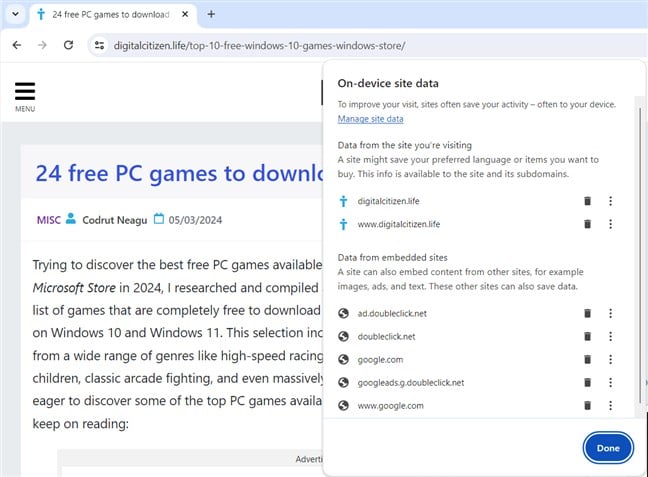The image size is (648, 477).
Task: Click the site data panel scrollbar
Action: point(640,255)
